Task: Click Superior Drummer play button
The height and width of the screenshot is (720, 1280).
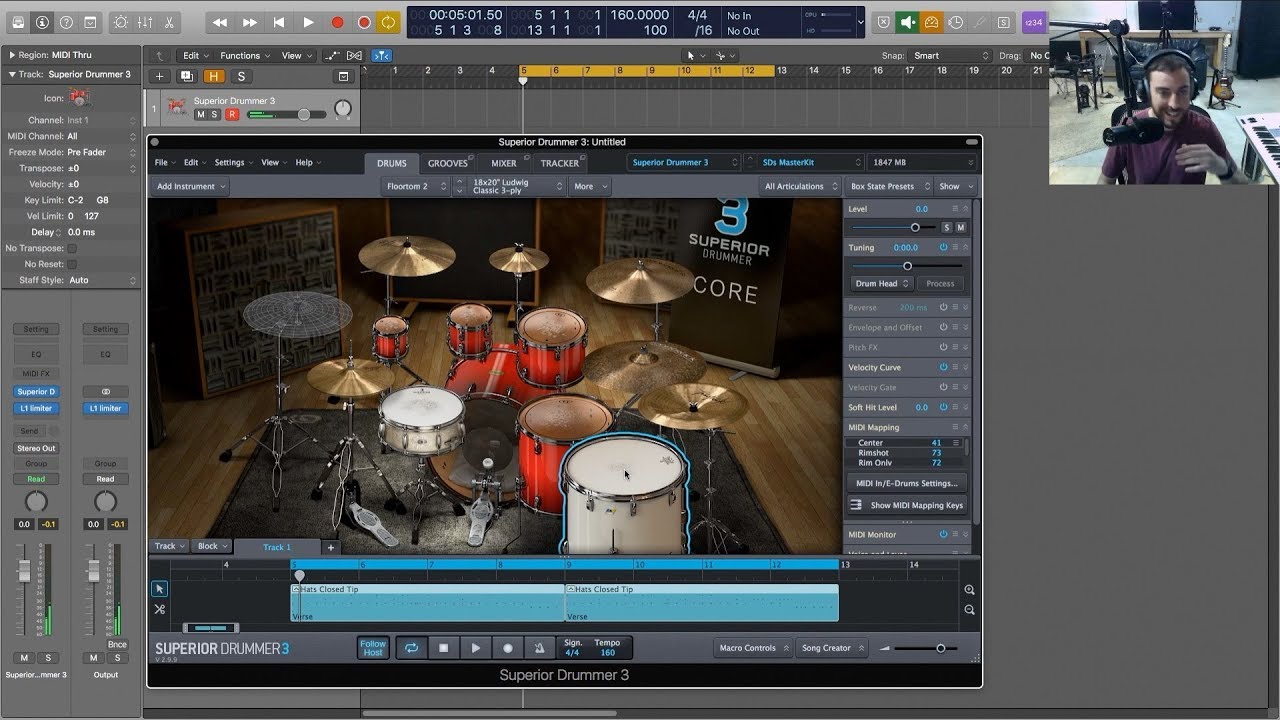Action: tap(475, 648)
